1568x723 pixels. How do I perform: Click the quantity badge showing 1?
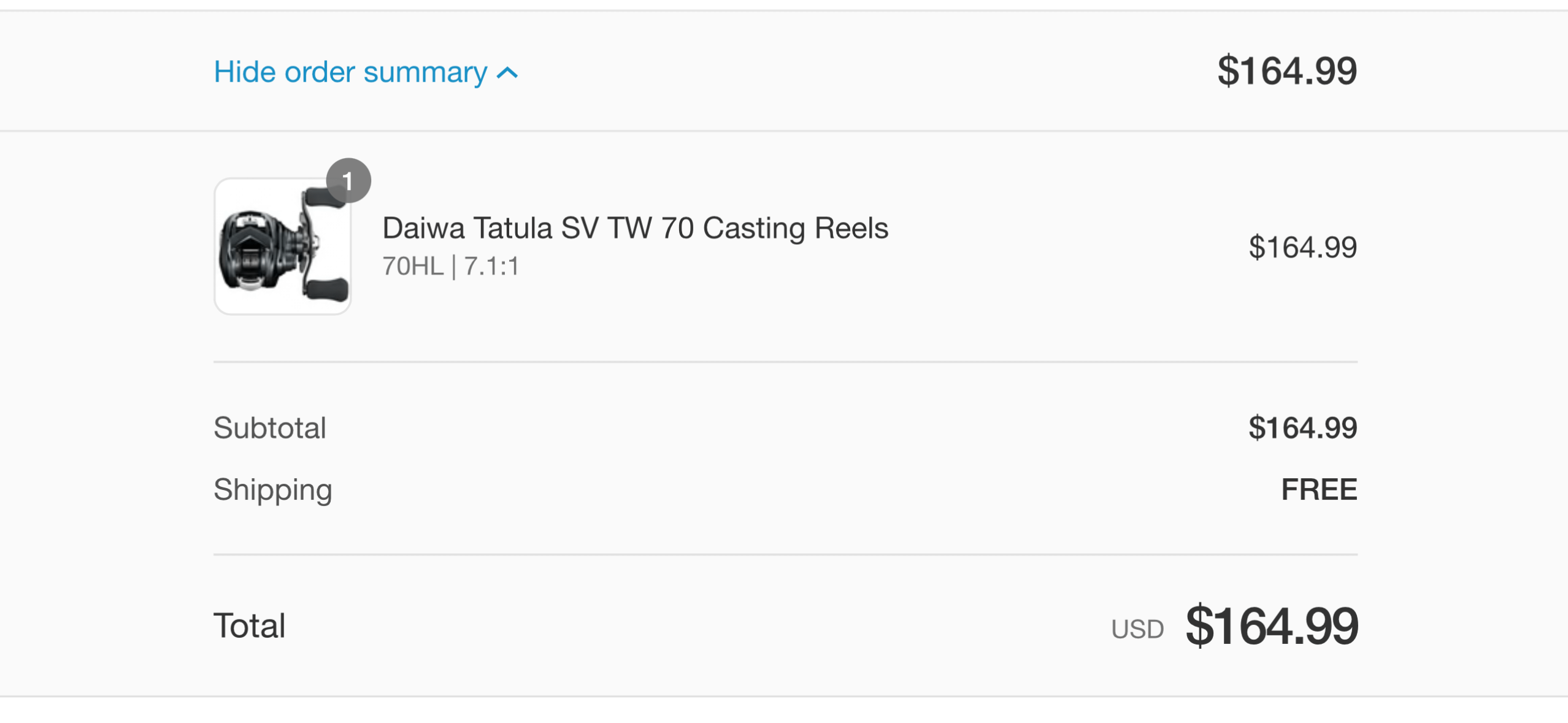[348, 180]
